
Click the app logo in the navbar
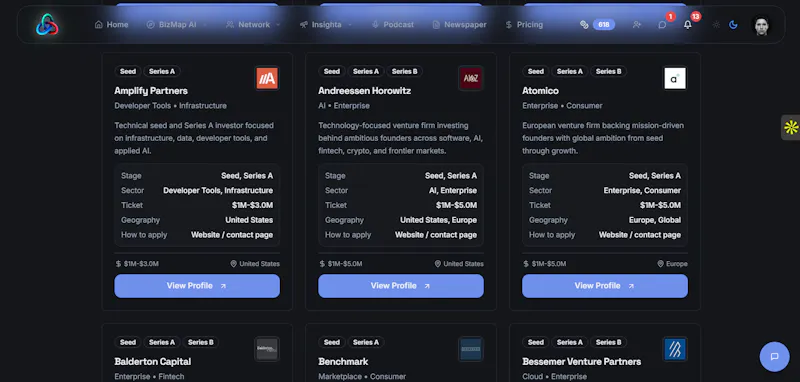(47, 24)
